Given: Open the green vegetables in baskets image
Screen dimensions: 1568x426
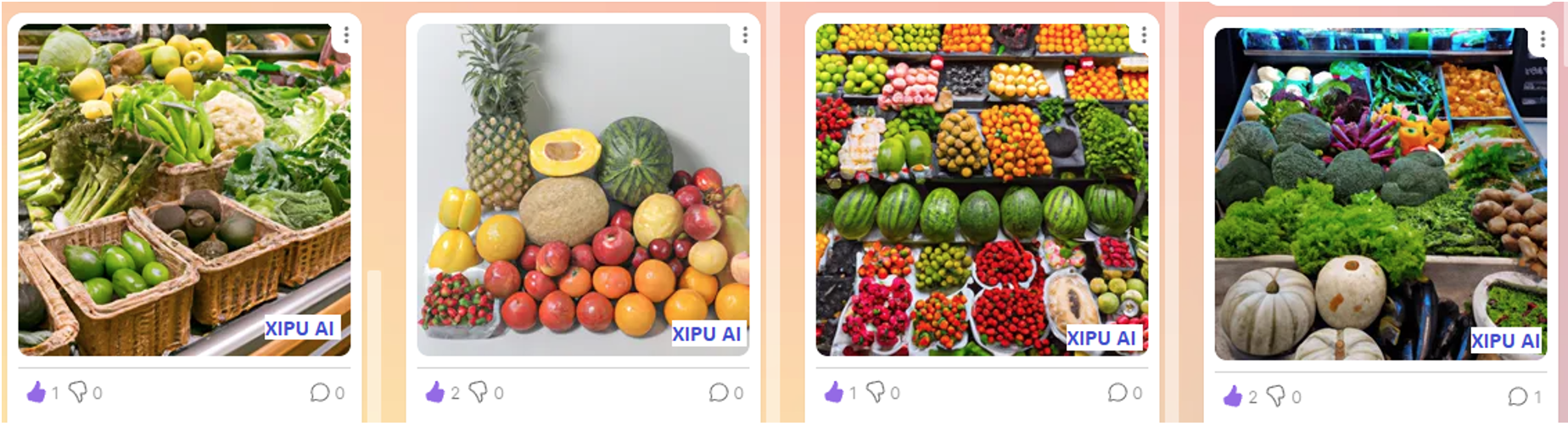Looking at the screenshot, I should [x=184, y=189].
